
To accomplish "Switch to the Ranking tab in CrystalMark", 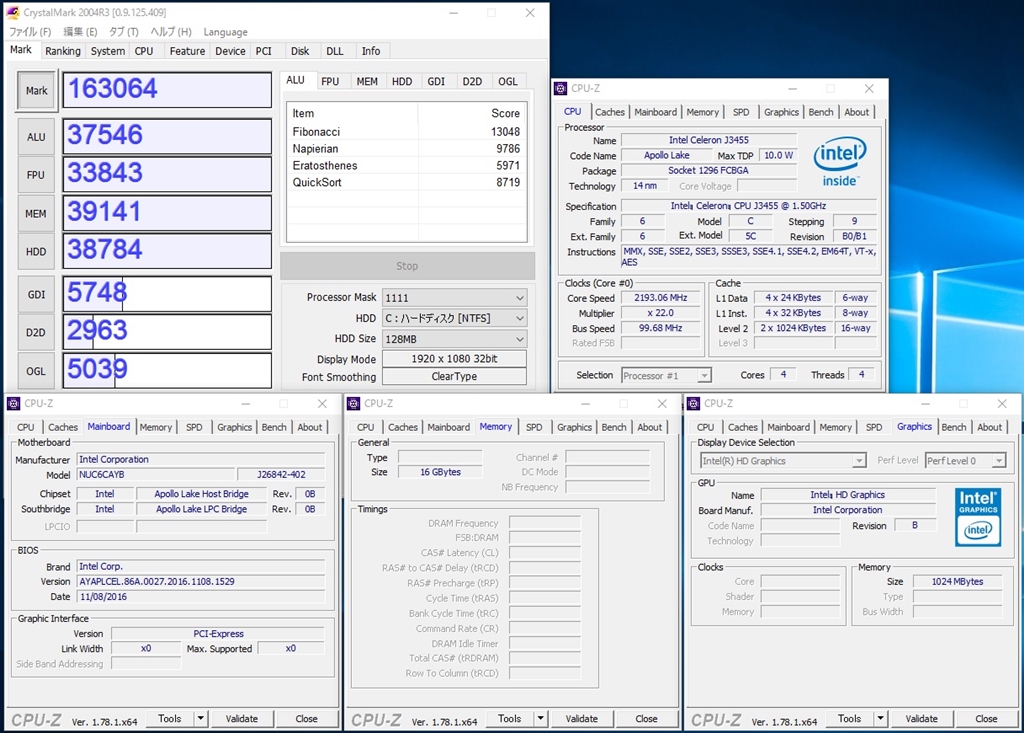I will (x=63, y=51).
